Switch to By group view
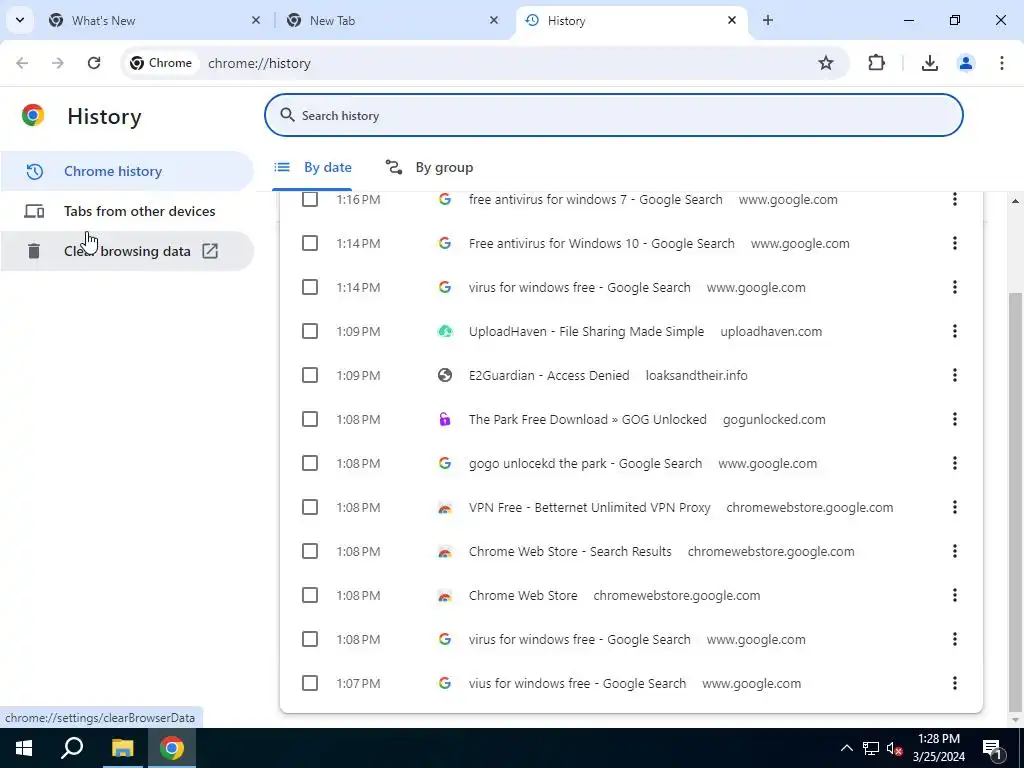The height and width of the screenshot is (768, 1024). point(429,168)
